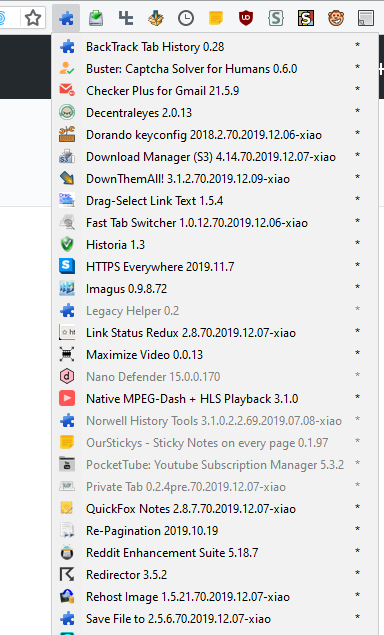Image resolution: width=384 pixels, height=635 pixels.
Task: Open the yellow sticky note toolbar icon
Action: coord(216,18)
